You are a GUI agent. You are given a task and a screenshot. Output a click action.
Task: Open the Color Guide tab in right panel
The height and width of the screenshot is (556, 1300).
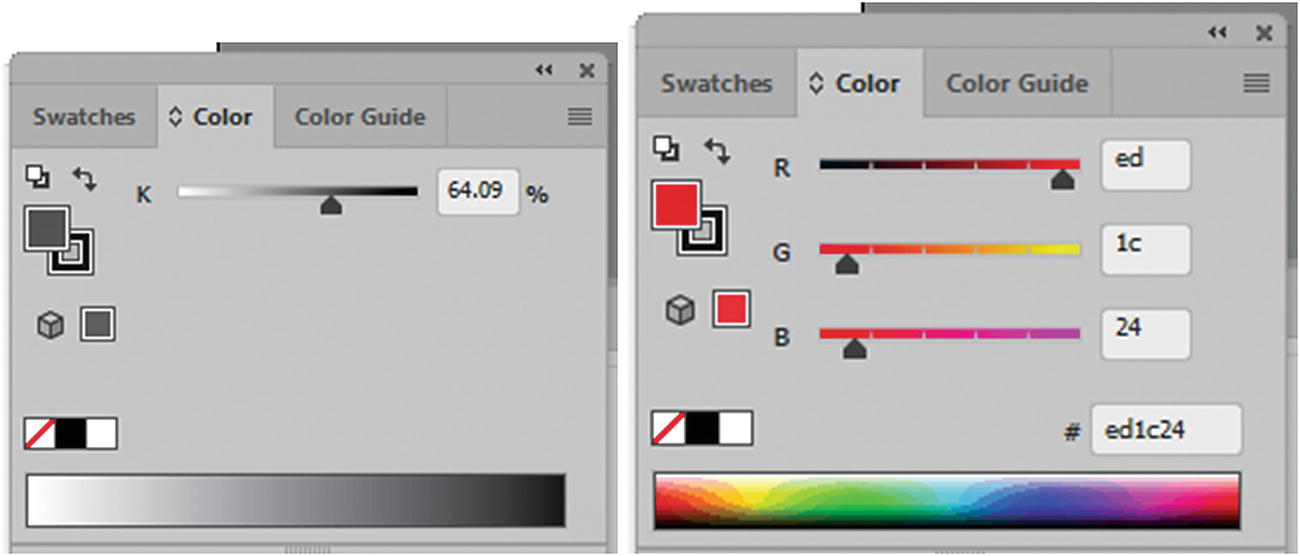point(1016,83)
